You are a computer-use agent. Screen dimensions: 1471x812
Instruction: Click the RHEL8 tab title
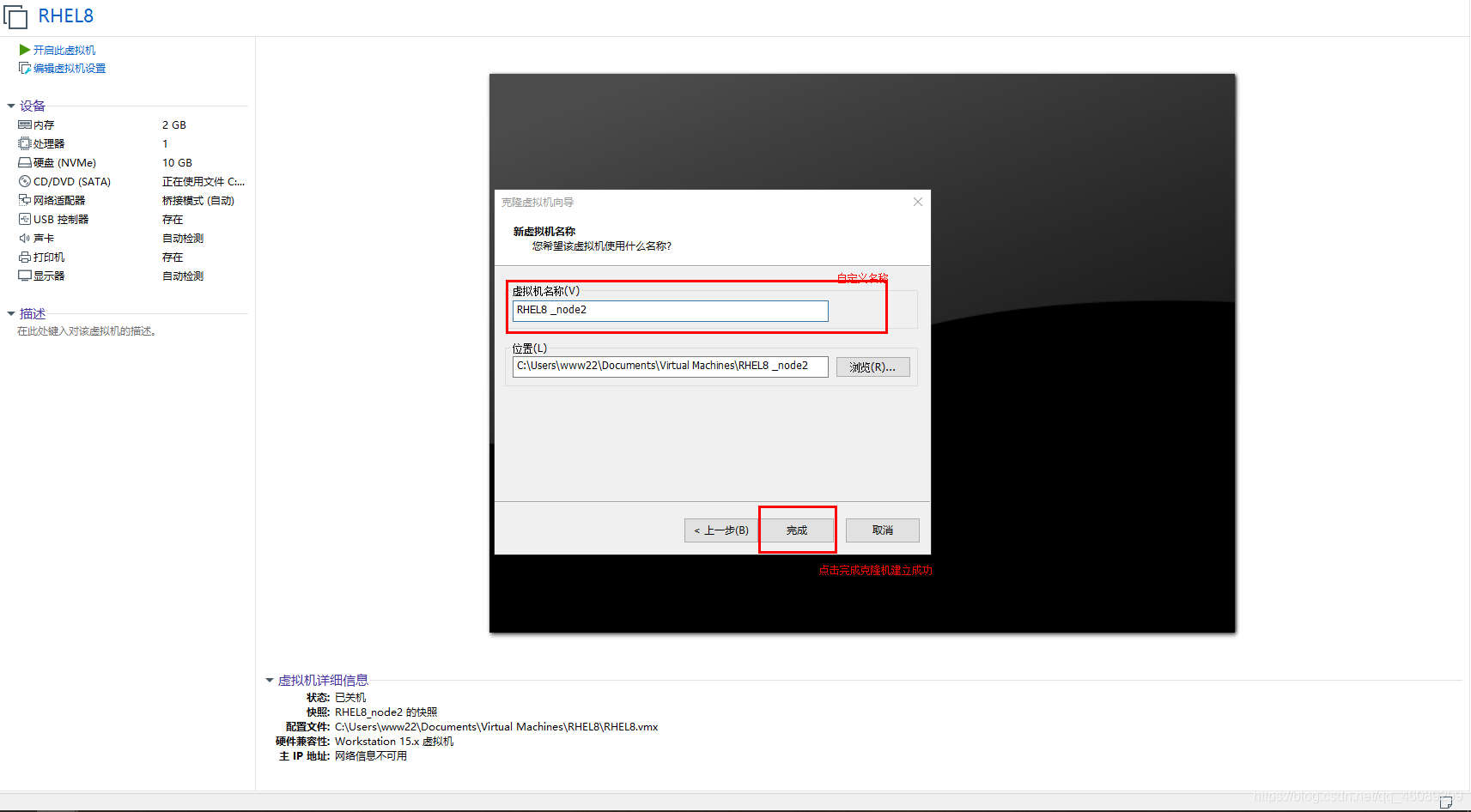(x=66, y=16)
